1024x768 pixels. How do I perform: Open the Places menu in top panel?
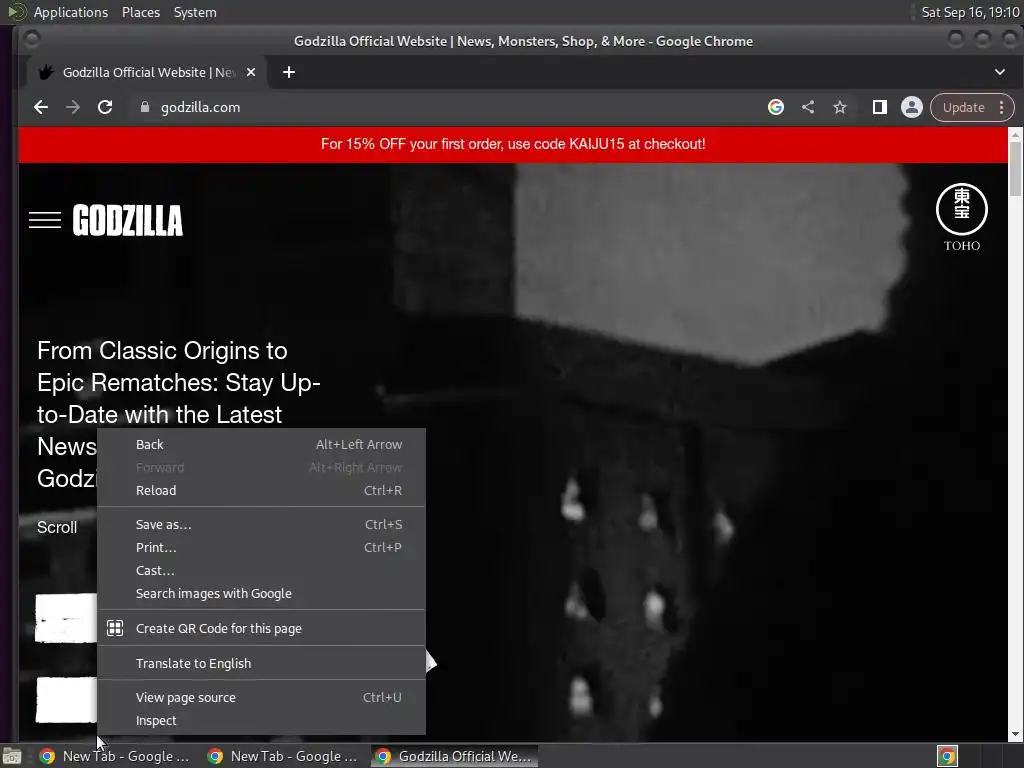click(140, 12)
